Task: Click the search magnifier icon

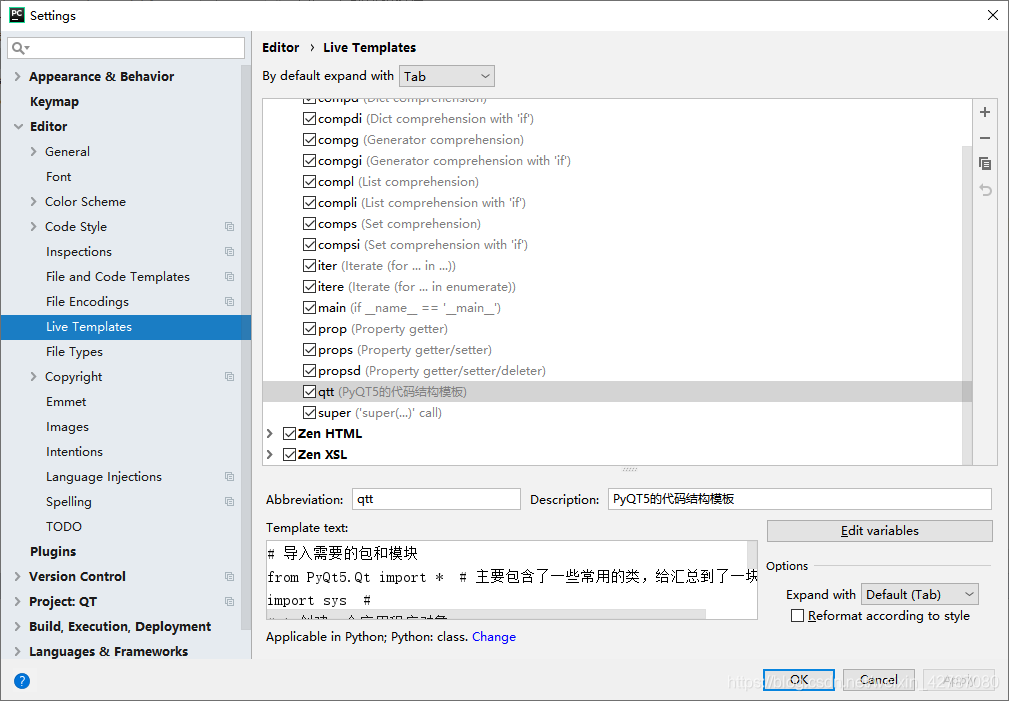Action: [19, 48]
